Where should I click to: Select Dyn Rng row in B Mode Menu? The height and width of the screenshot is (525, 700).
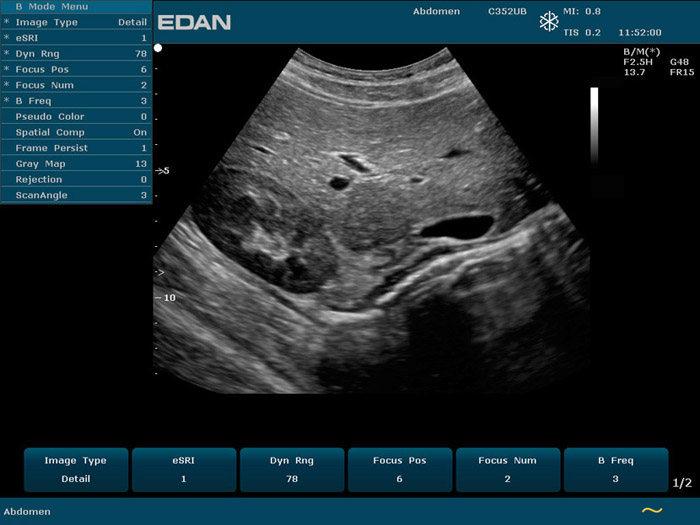[x=76, y=54]
